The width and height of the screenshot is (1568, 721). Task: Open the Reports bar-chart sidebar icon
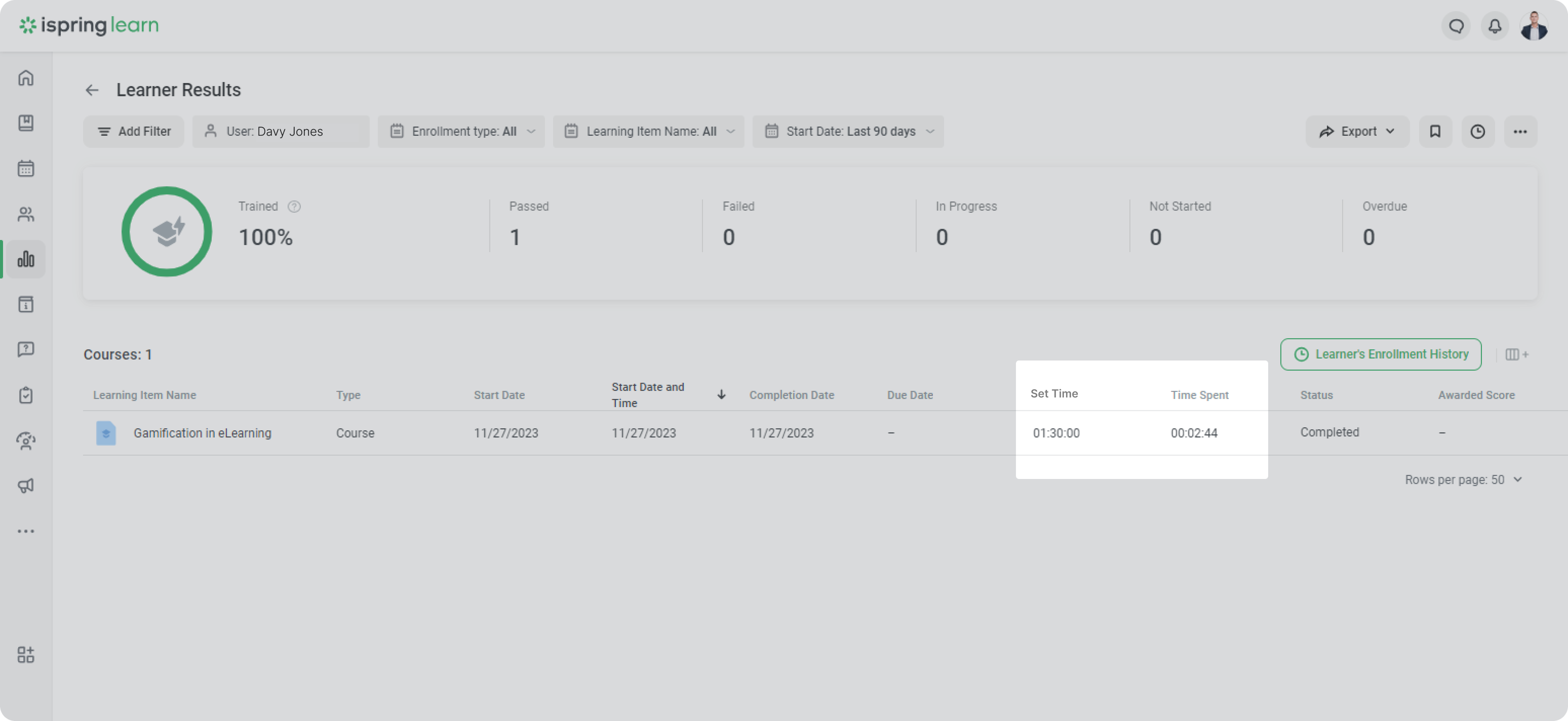coord(26,259)
